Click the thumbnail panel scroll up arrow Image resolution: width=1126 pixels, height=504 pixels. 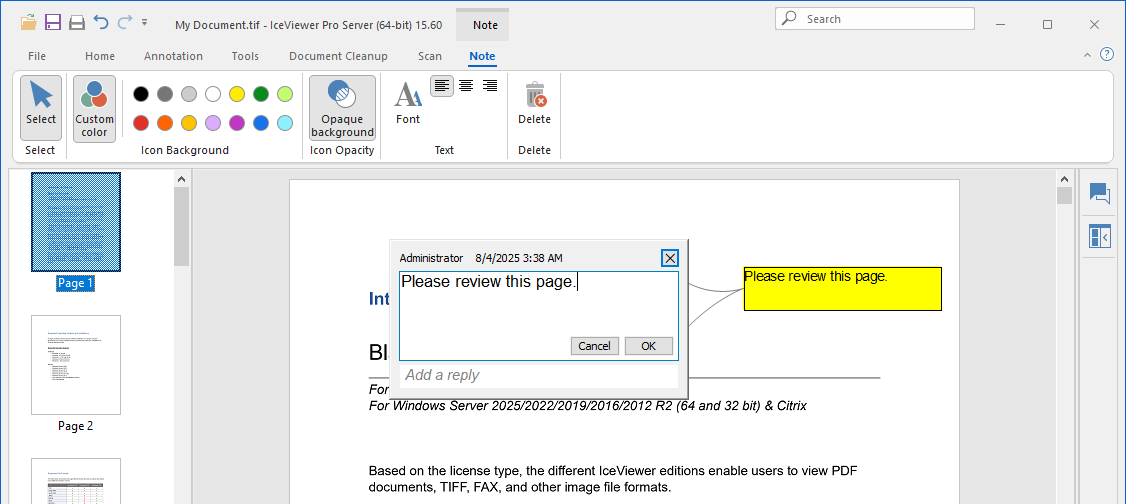coord(181,179)
